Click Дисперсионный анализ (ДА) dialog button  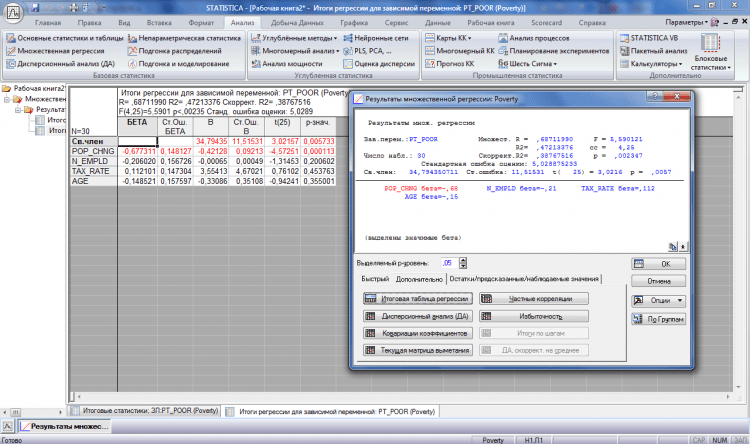point(418,316)
